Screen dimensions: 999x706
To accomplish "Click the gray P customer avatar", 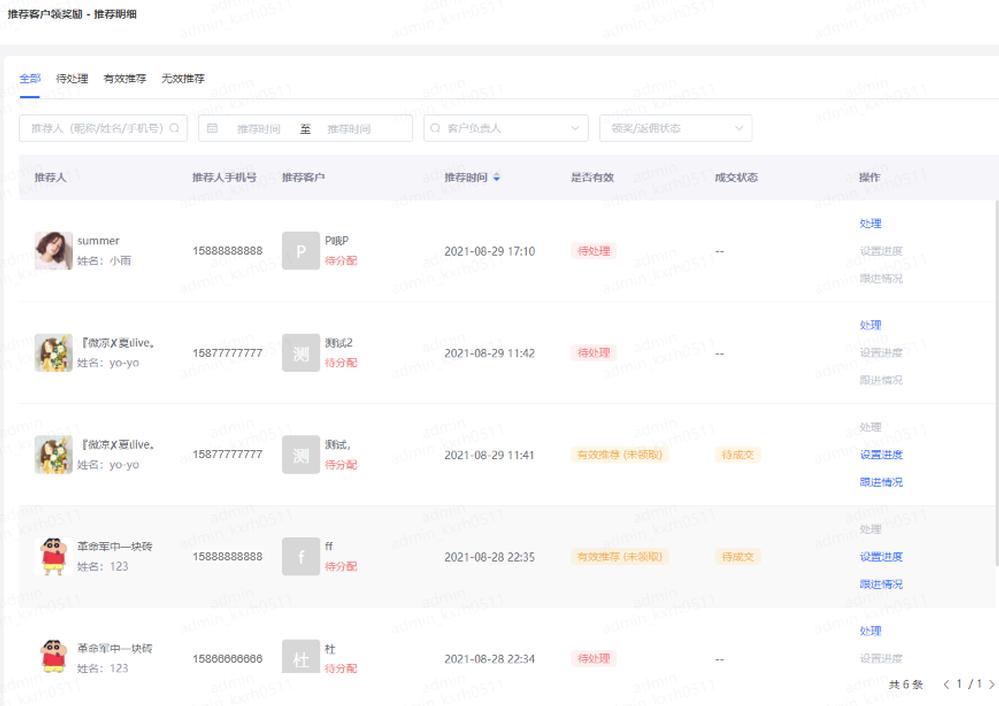I will pyautogui.click(x=301, y=251).
